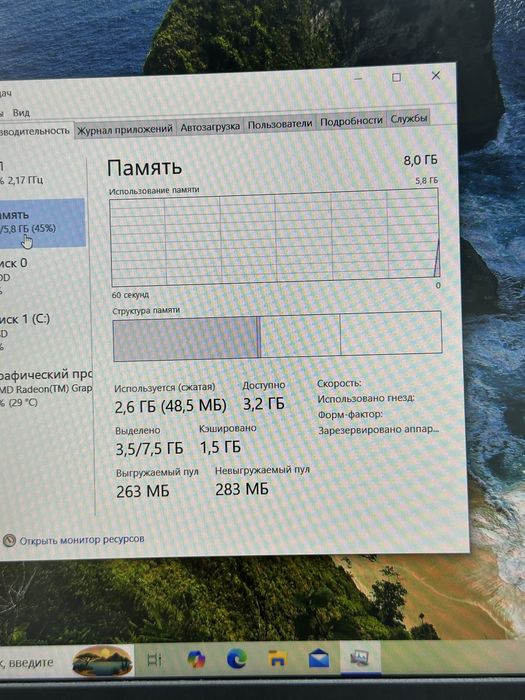
Task: Maximize the Task Manager window
Action: [396, 77]
